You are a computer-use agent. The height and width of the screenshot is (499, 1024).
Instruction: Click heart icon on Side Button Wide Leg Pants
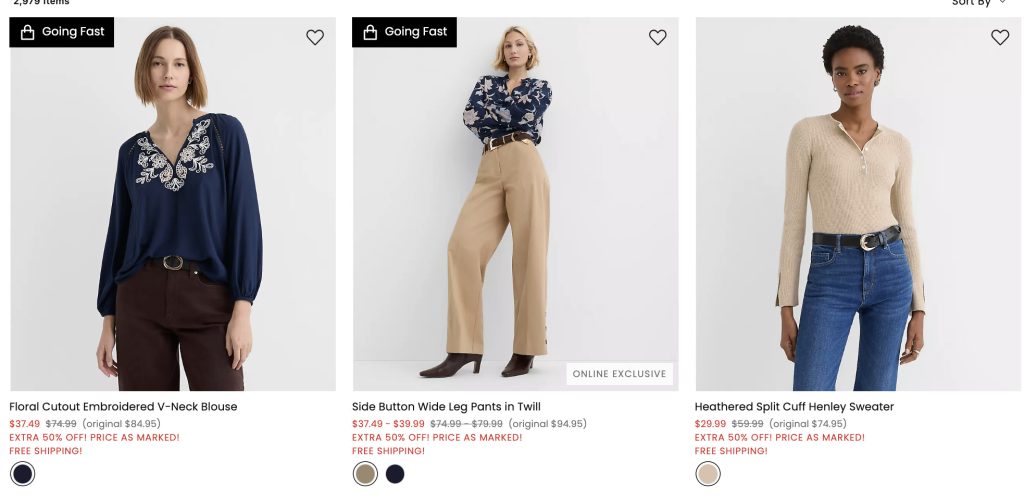pos(657,37)
